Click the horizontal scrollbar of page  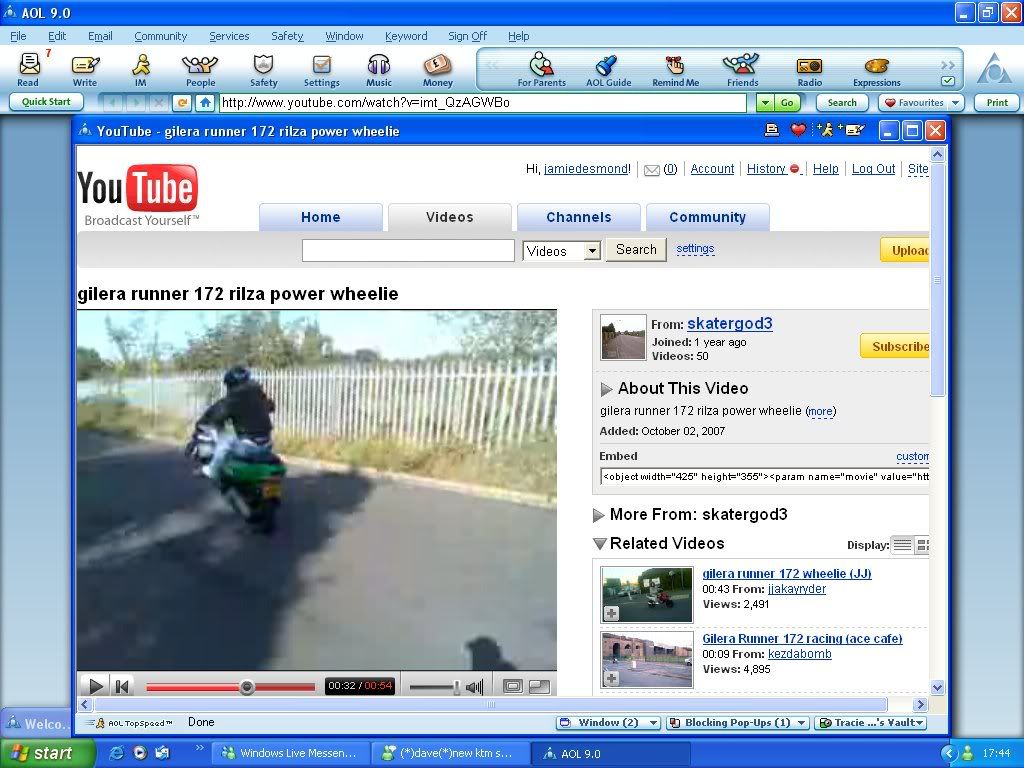[x=490, y=705]
